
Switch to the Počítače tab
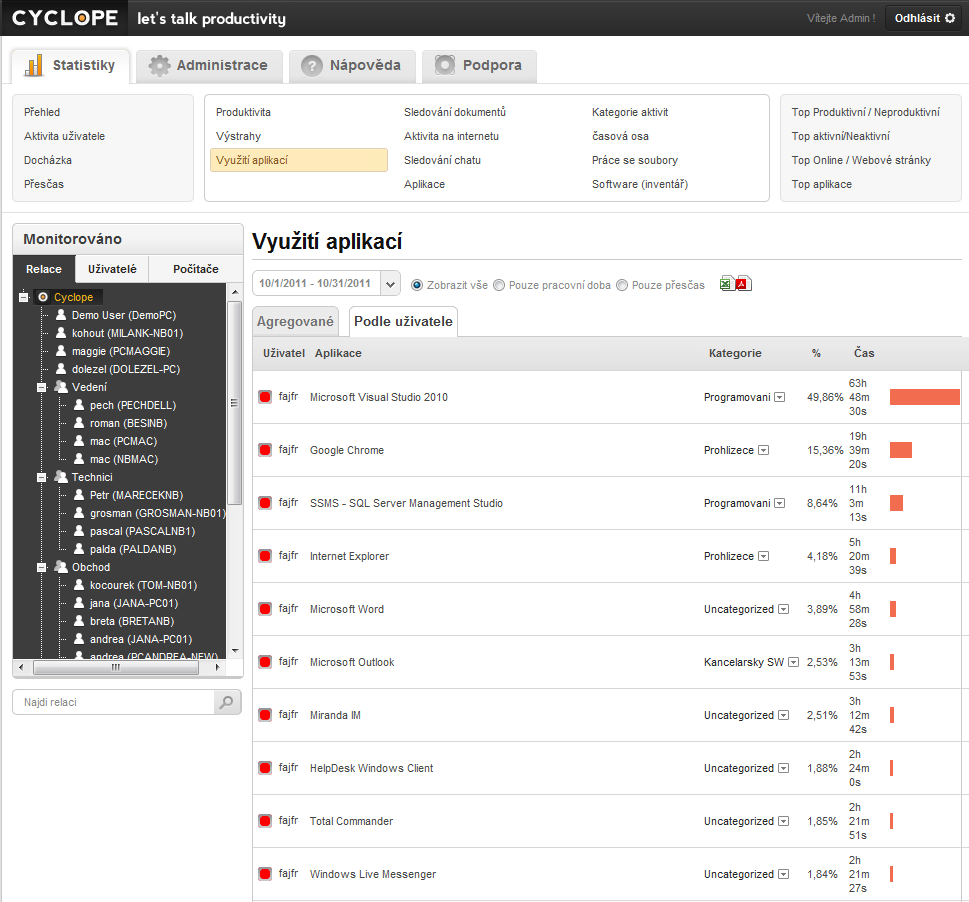point(196,269)
